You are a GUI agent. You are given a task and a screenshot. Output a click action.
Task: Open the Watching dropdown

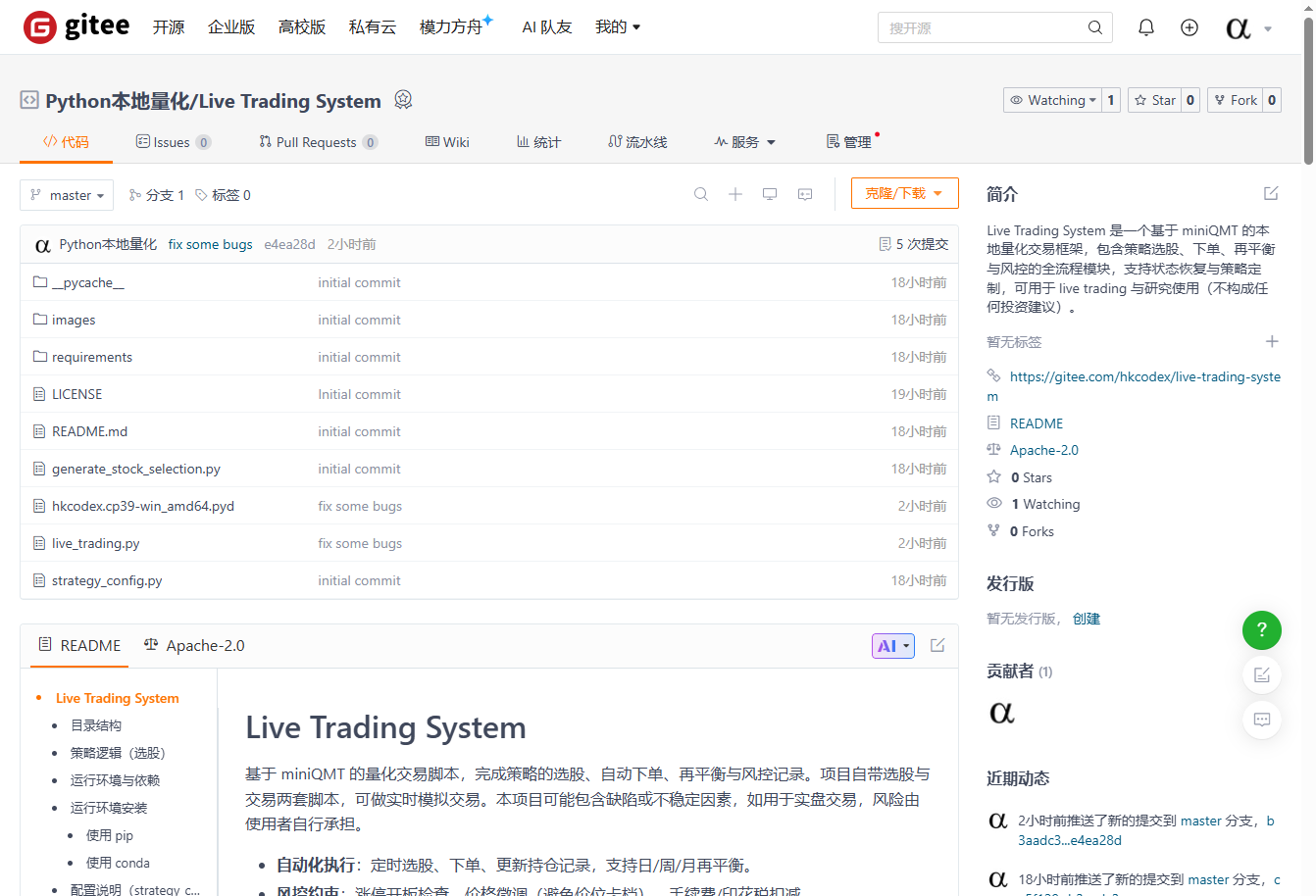click(x=1052, y=100)
